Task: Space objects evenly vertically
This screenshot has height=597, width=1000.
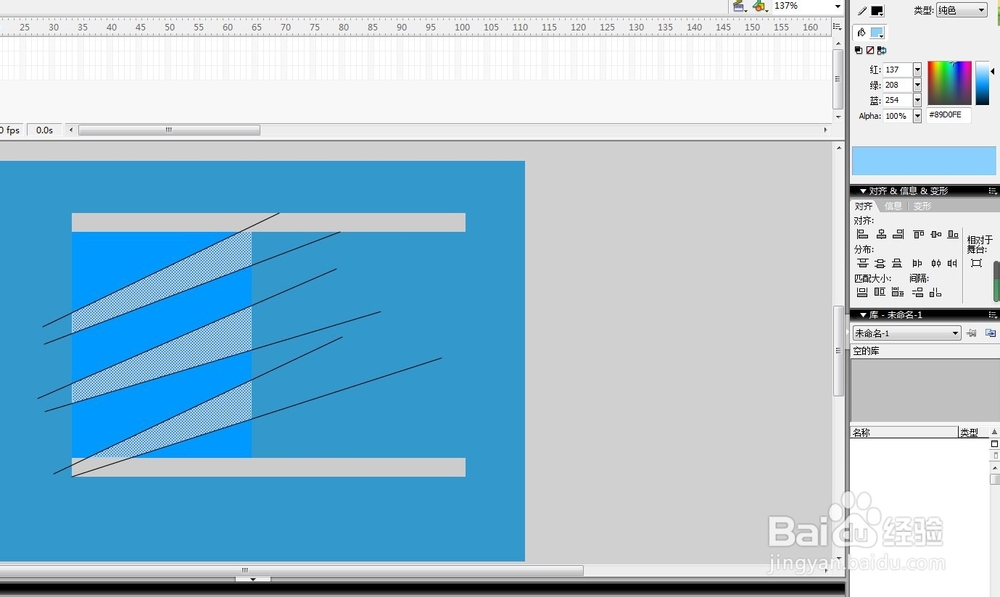Action: pyautogui.click(x=918, y=292)
